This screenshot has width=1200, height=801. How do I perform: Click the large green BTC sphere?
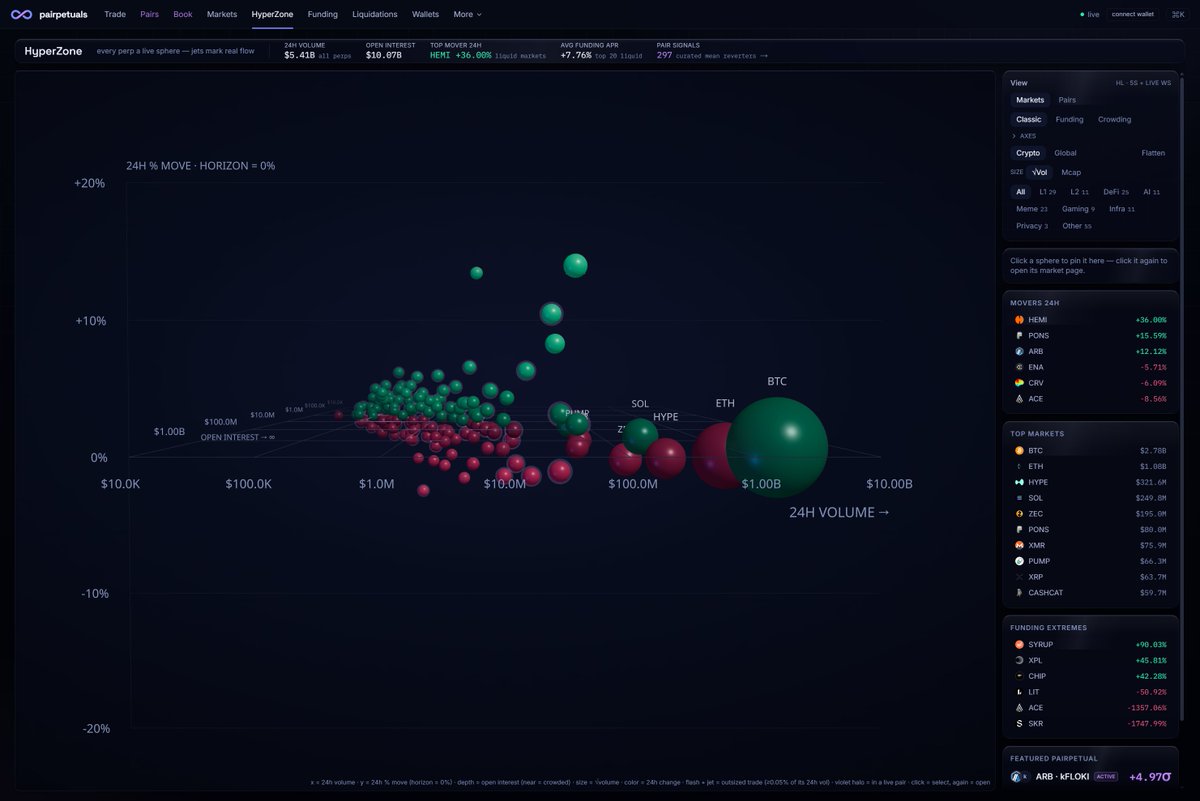[x=778, y=446]
